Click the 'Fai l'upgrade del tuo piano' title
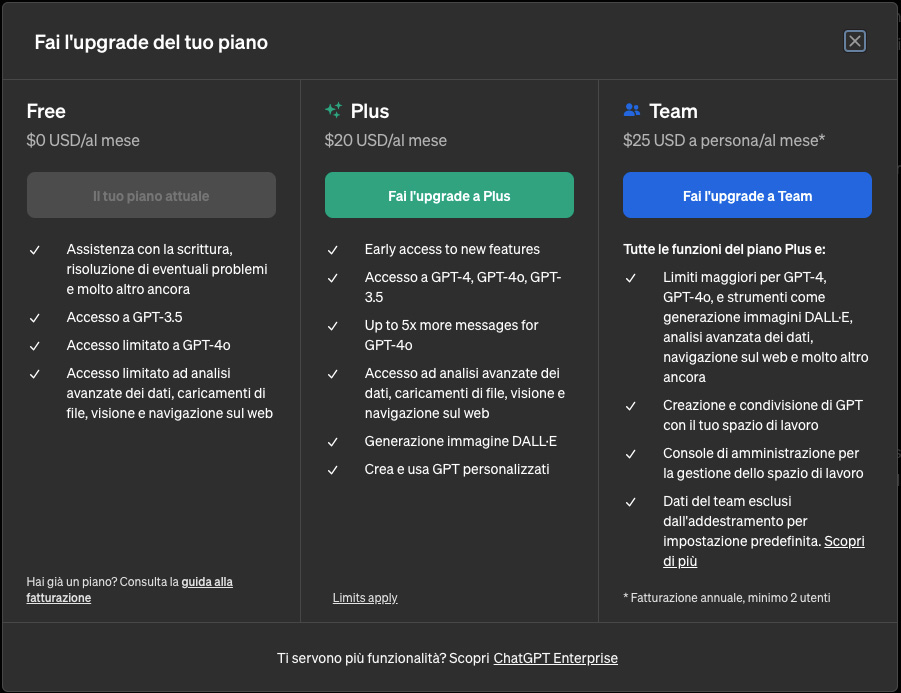Screen dimensions: 901x693 (x=151, y=42)
